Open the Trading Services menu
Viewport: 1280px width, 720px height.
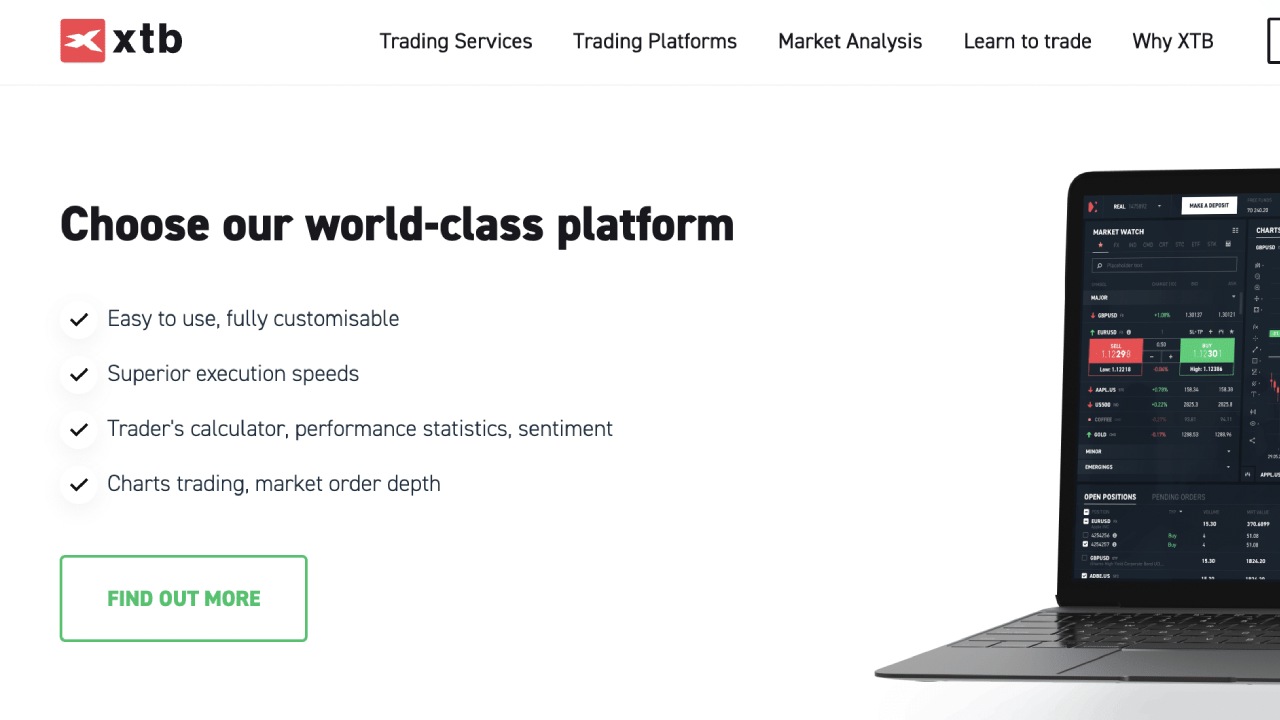456,41
